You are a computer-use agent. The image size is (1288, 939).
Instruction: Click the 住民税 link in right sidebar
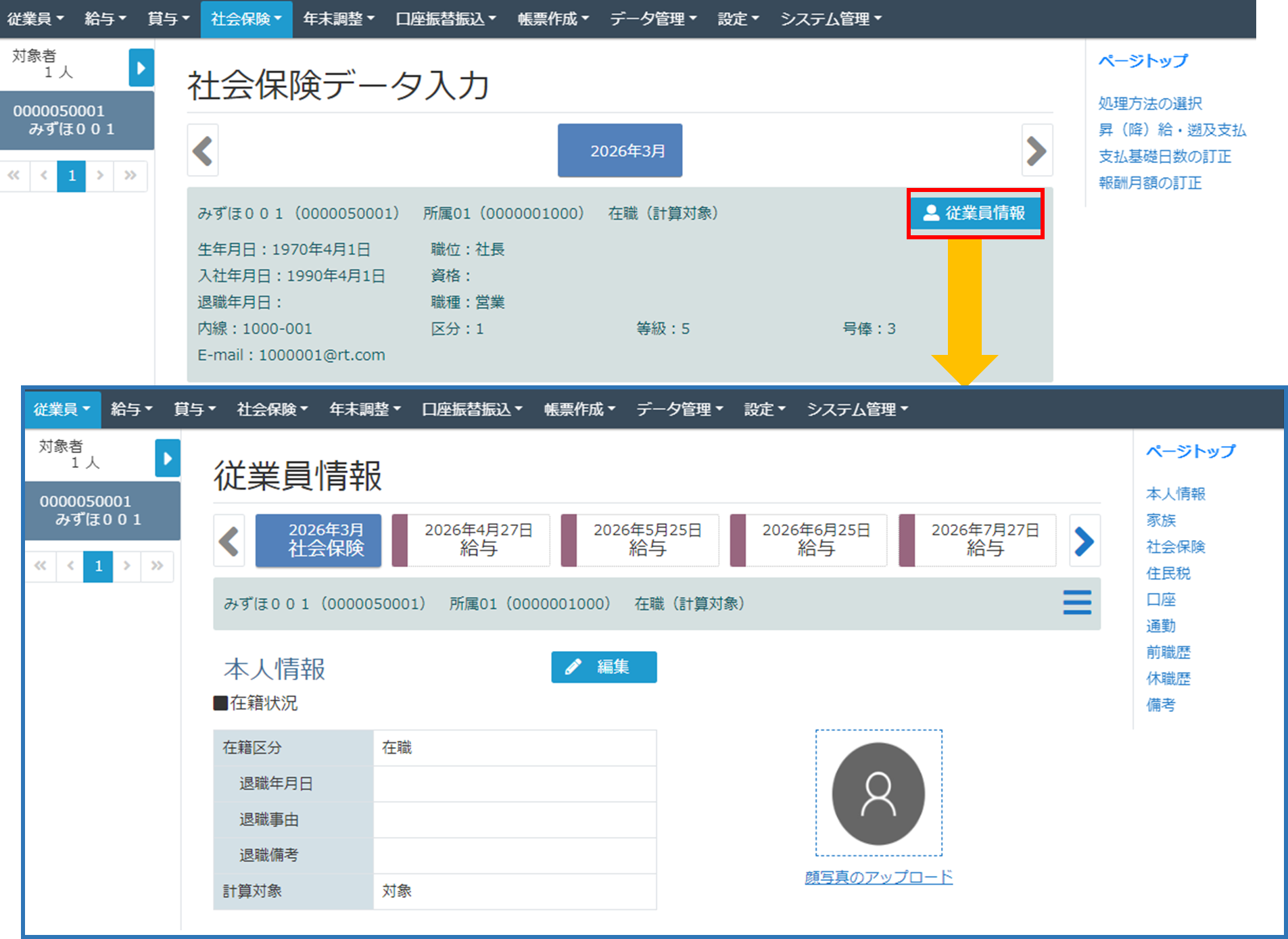click(1168, 573)
